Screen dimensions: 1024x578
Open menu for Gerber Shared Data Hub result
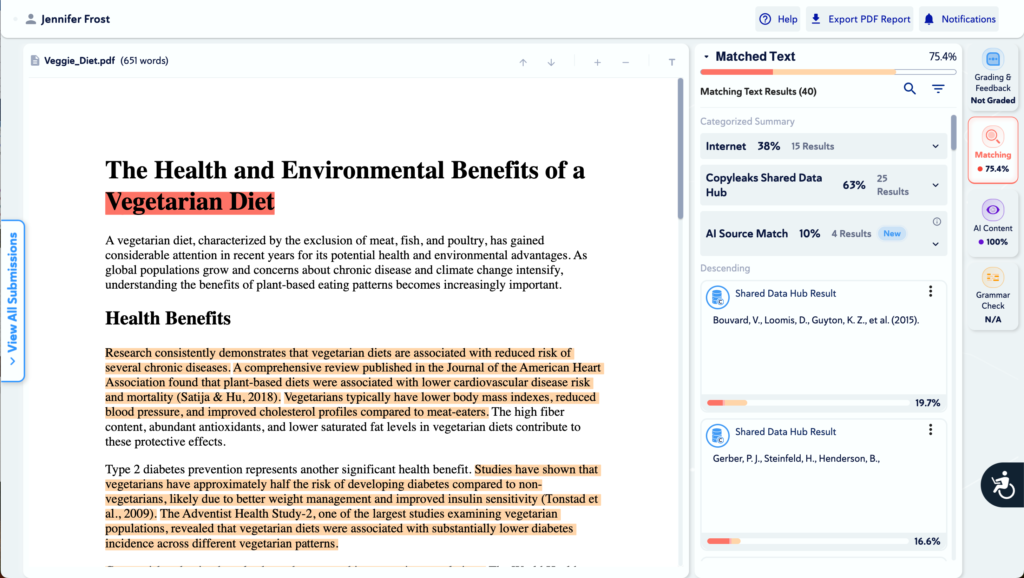click(x=930, y=430)
